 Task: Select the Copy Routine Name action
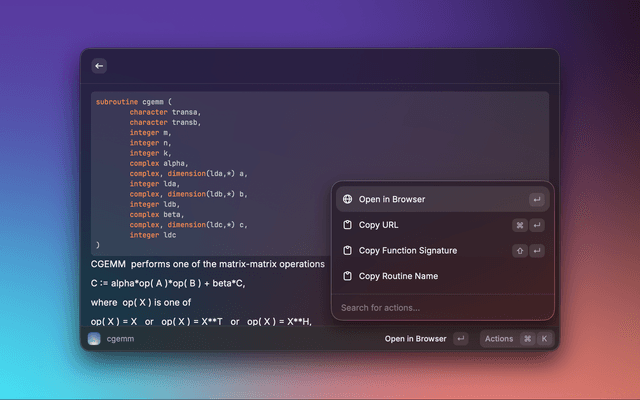click(x=398, y=276)
